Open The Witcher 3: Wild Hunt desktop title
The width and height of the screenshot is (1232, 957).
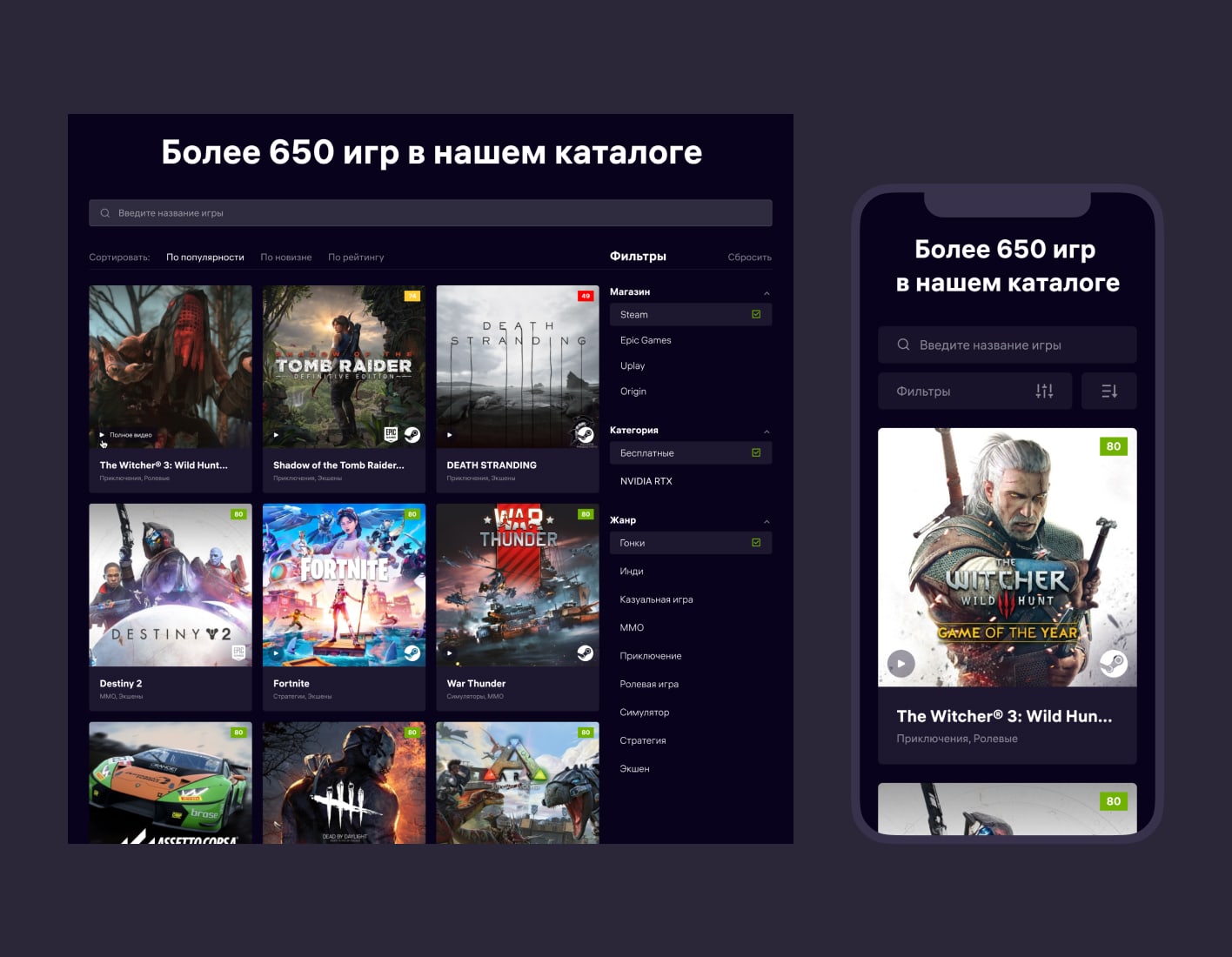(164, 465)
